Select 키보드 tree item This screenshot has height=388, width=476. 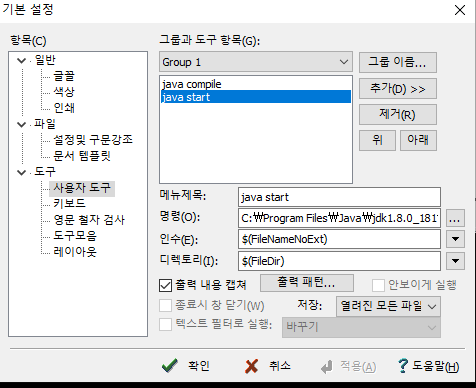(69, 203)
